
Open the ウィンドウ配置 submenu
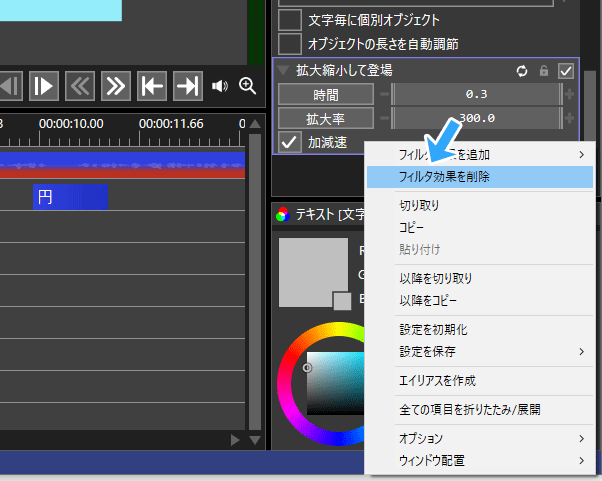point(480,460)
